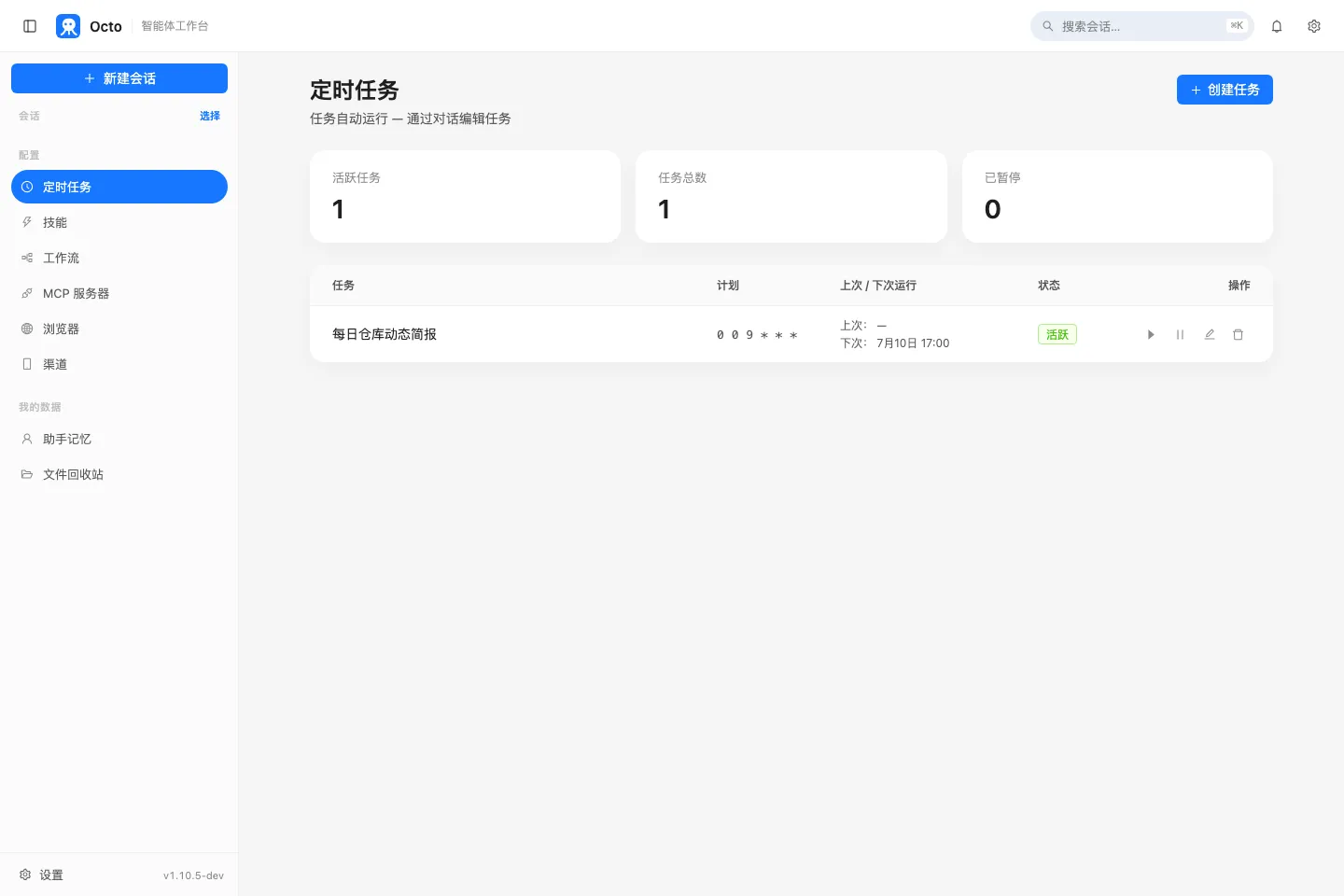The width and height of the screenshot is (1344, 896).
Task: Open 文件回收站 in the sidebar
Action: pyautogui.click(x=119, y=474)
